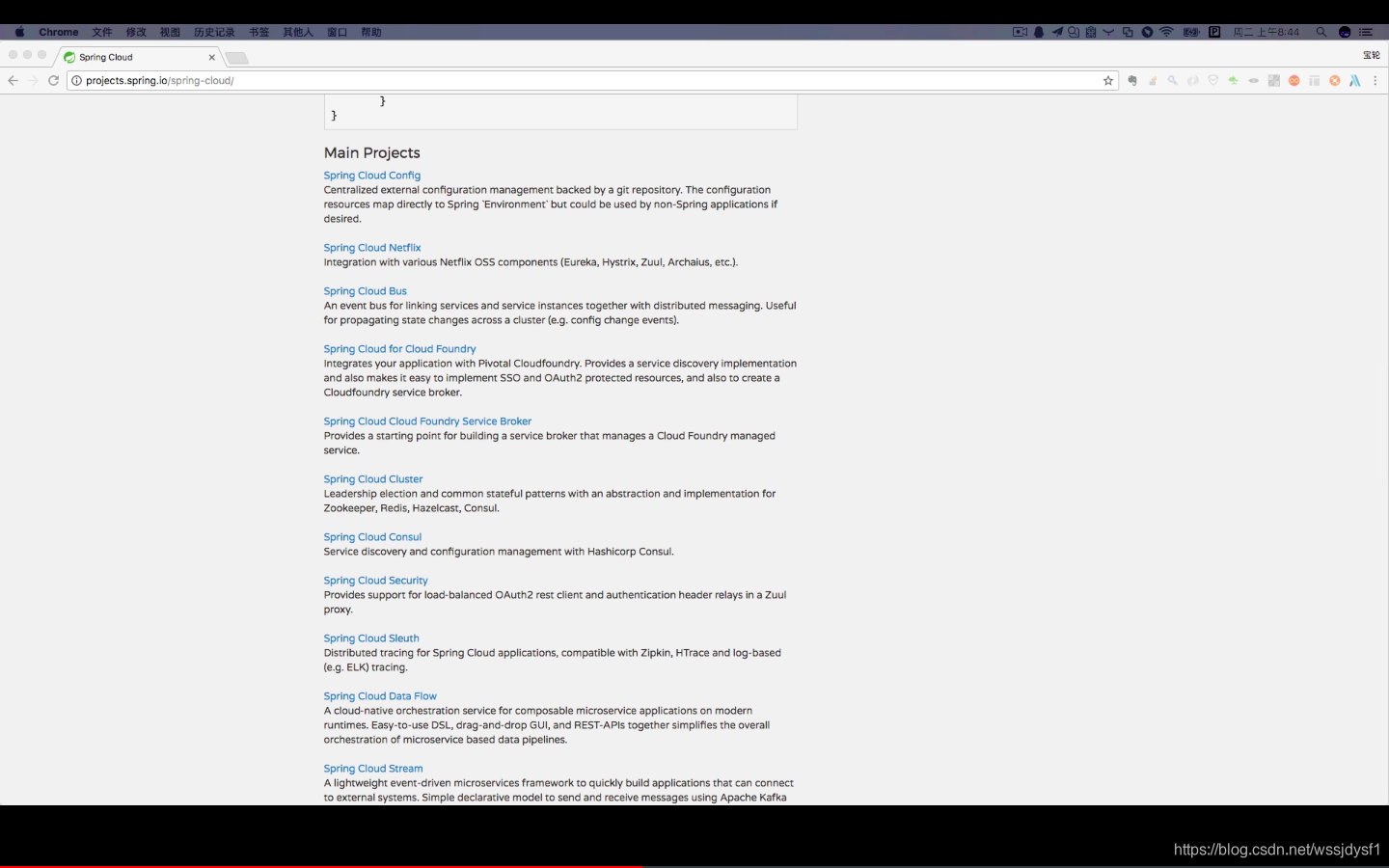Open the Spring Cloud Netflix link
Screen dimensions: 1389x868
372,248
